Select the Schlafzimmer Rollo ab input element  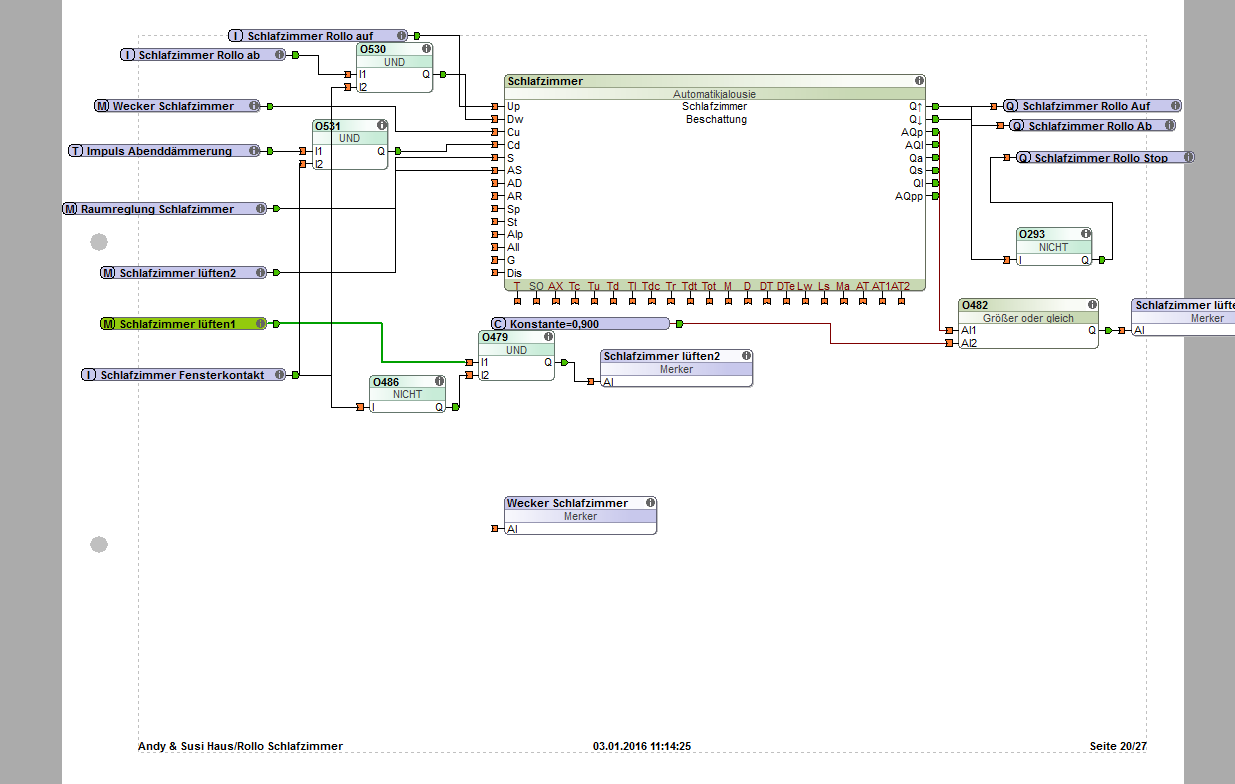pos(205,55)
